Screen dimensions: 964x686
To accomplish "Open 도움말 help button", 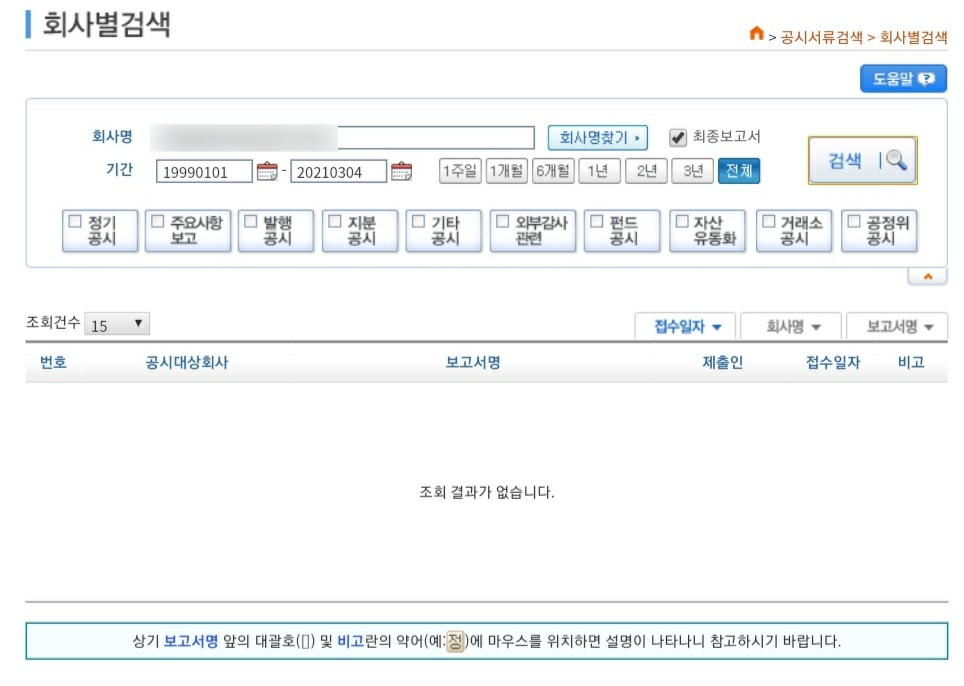I will 903,79.
